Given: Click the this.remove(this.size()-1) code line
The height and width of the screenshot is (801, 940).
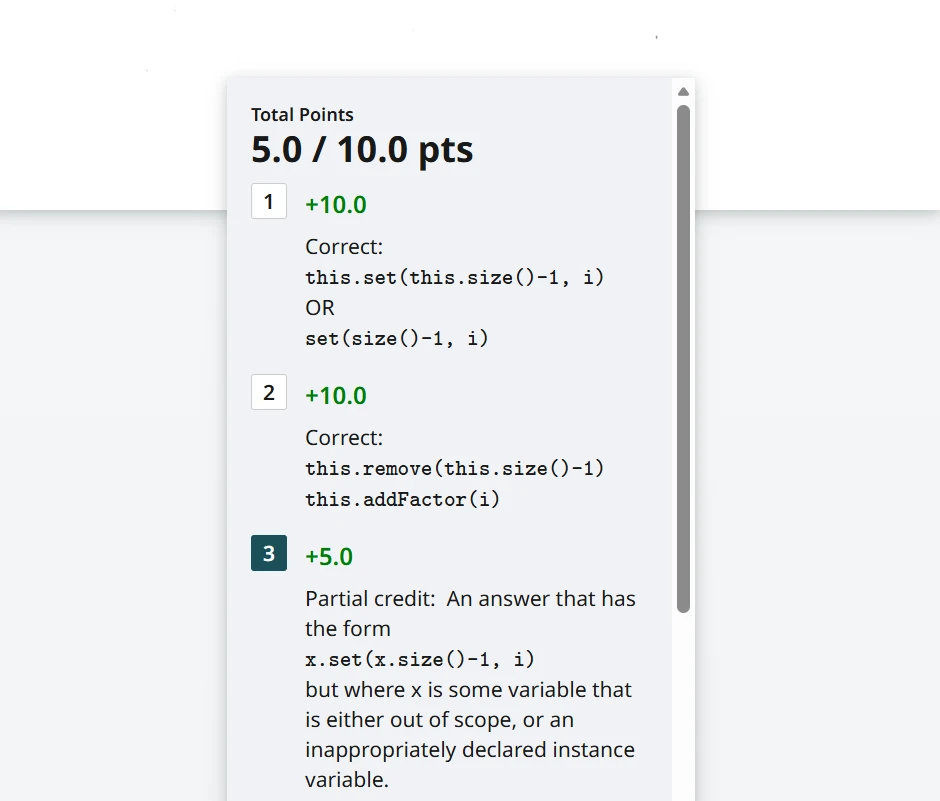Looking at the screenshot, I should point(454,468).
